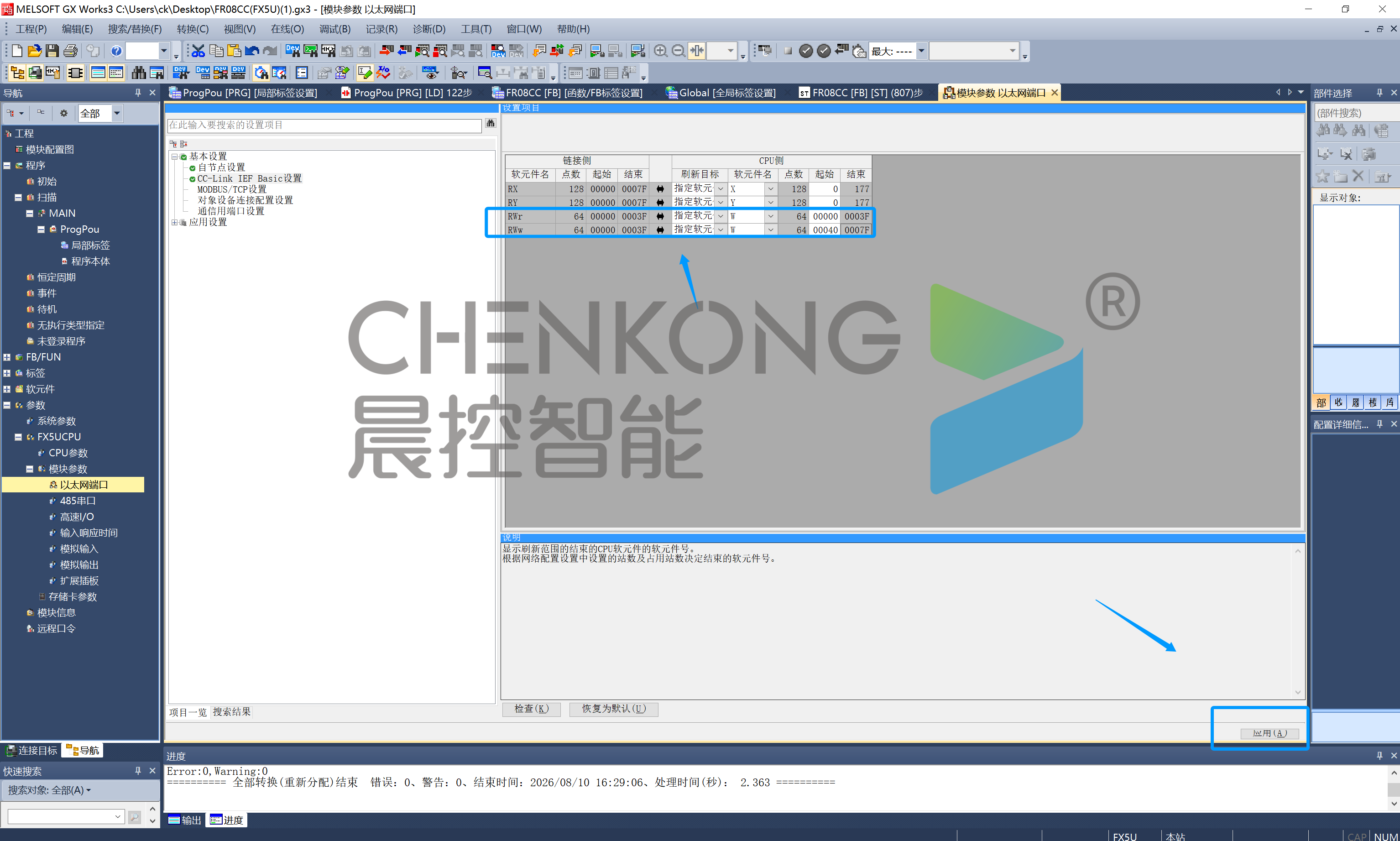
Task: Paste using the clipboard toolbar icon
Action: pyautogui.click(x=234, y=51)
